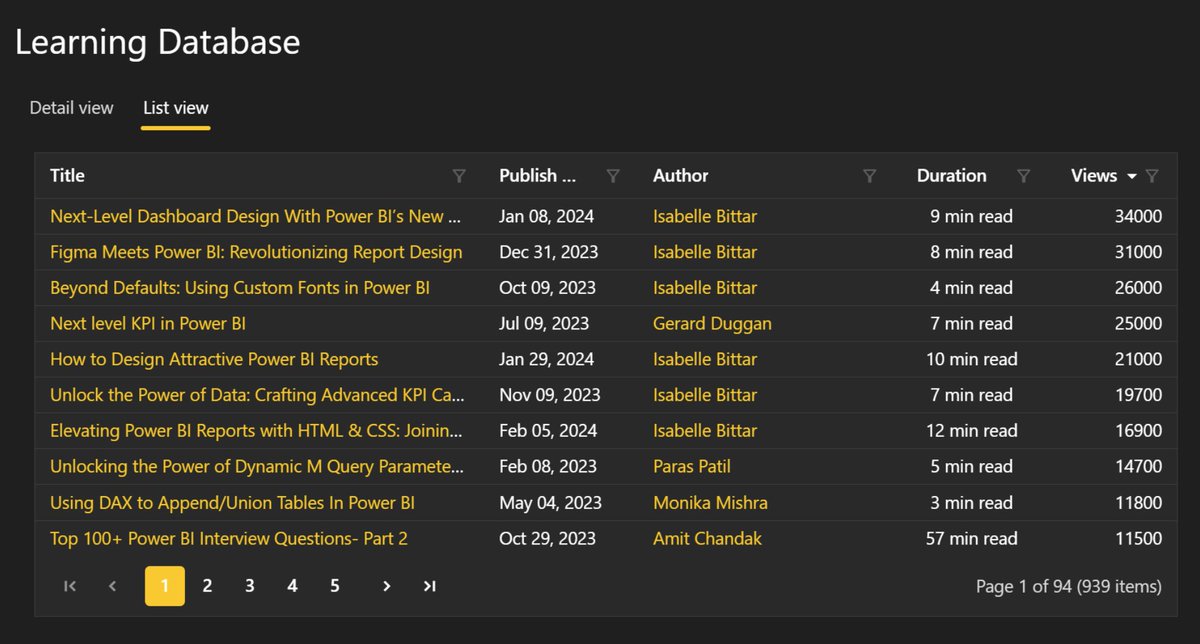Image resolution: width=1200 pixels, height=644 pixels.
Task: Open Top 100+ Interview Questions Part 2
Action: [x=229, y=539]
